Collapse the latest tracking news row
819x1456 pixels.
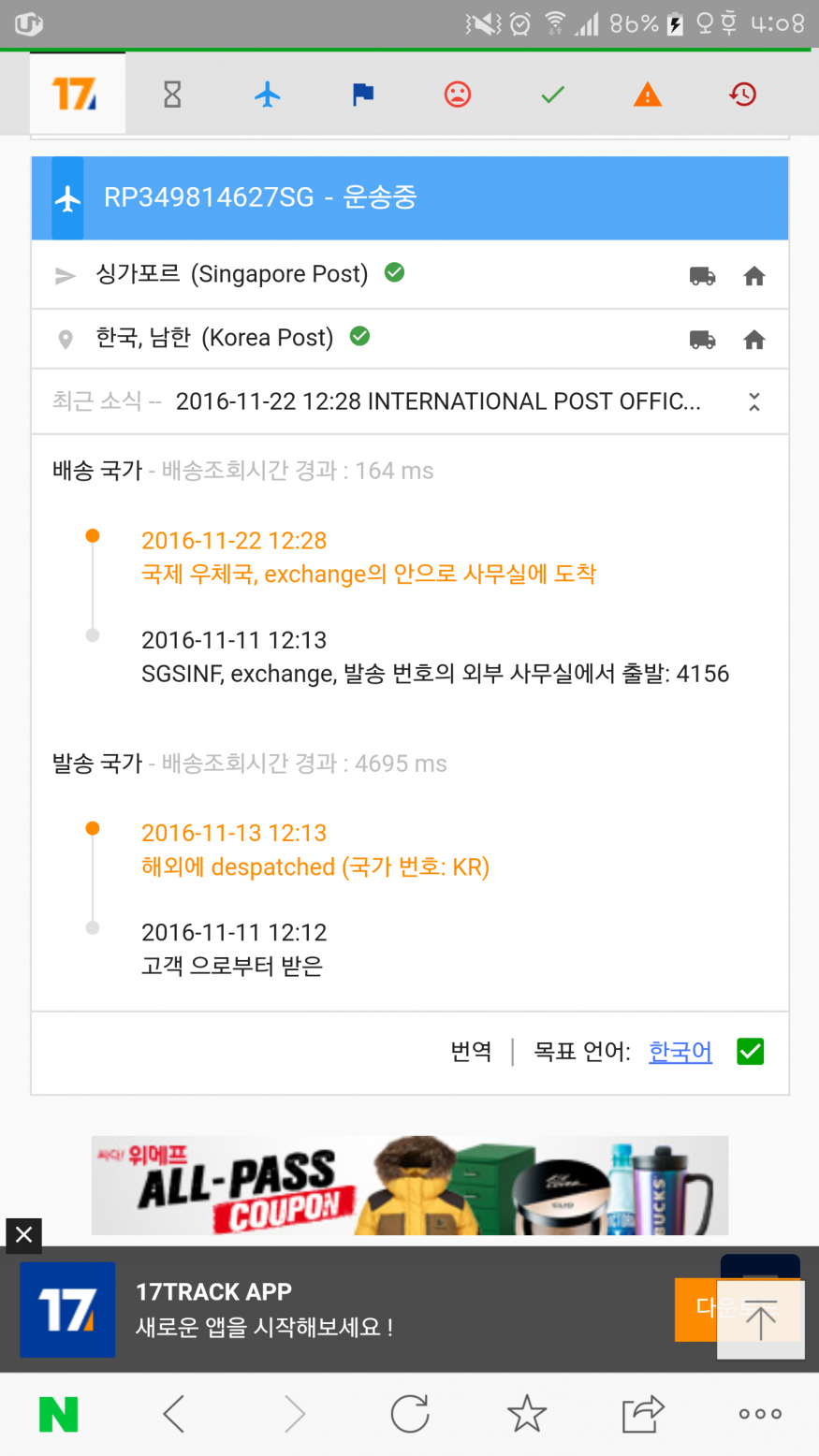(x=754, y=402)
